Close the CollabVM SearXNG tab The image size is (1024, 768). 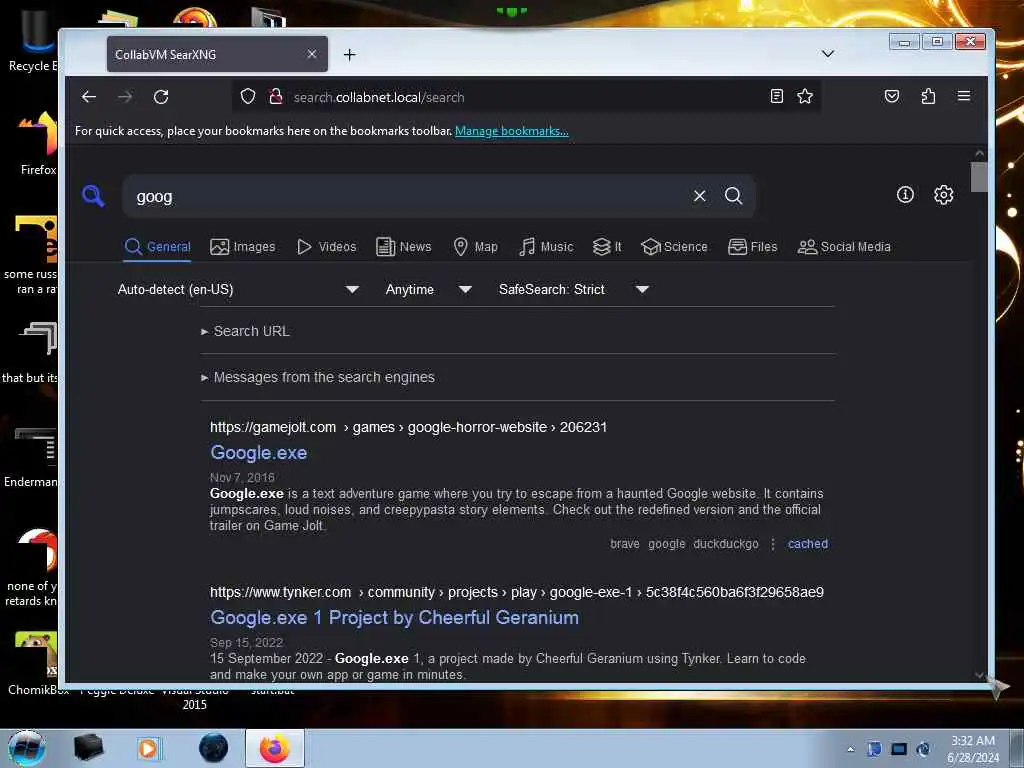click(312, 54)
